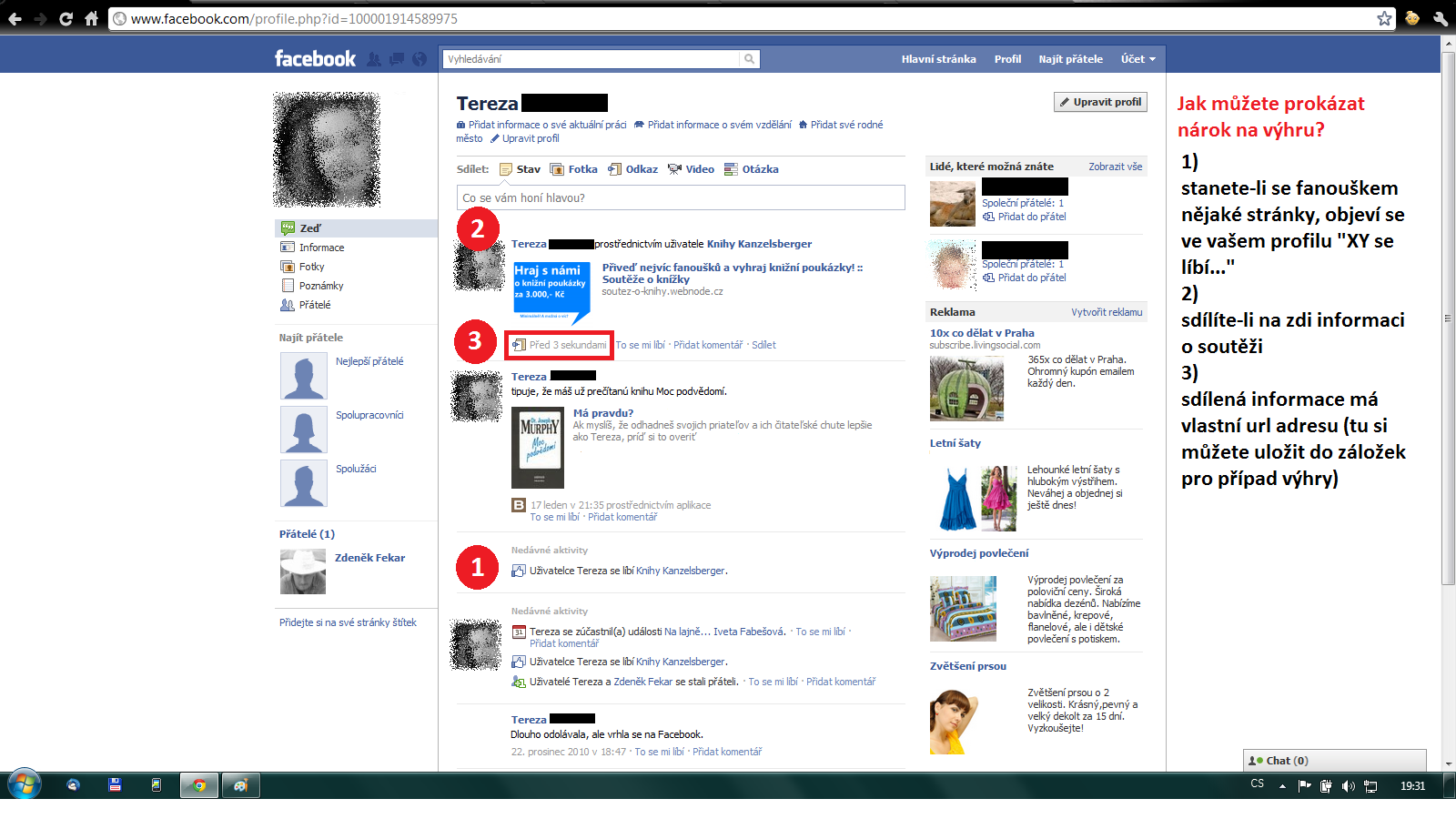
Task: Select the Stav share option
Action: 520,169
